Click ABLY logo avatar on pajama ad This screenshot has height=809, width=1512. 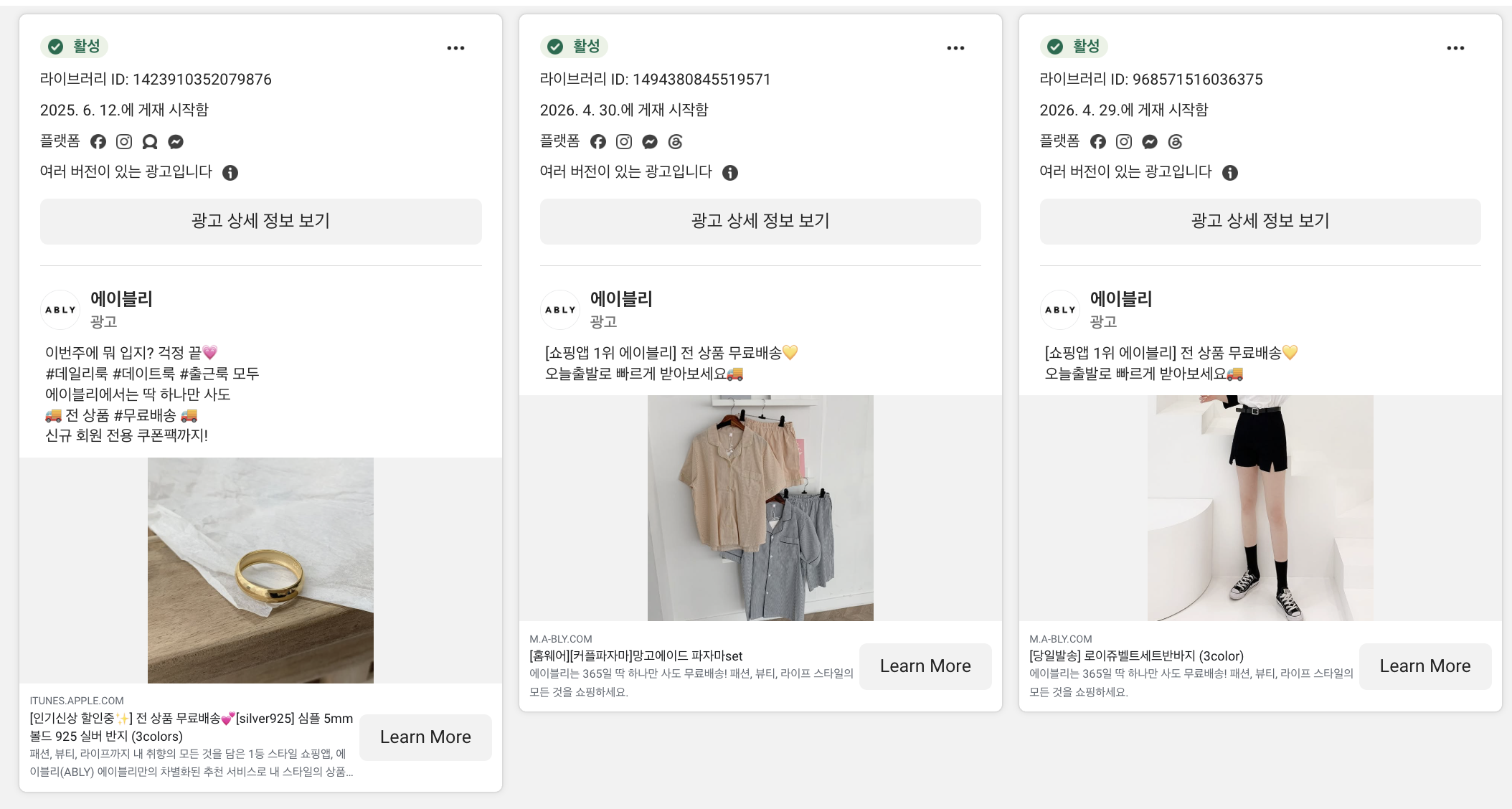pyautogui.click(x=560, y=310)
